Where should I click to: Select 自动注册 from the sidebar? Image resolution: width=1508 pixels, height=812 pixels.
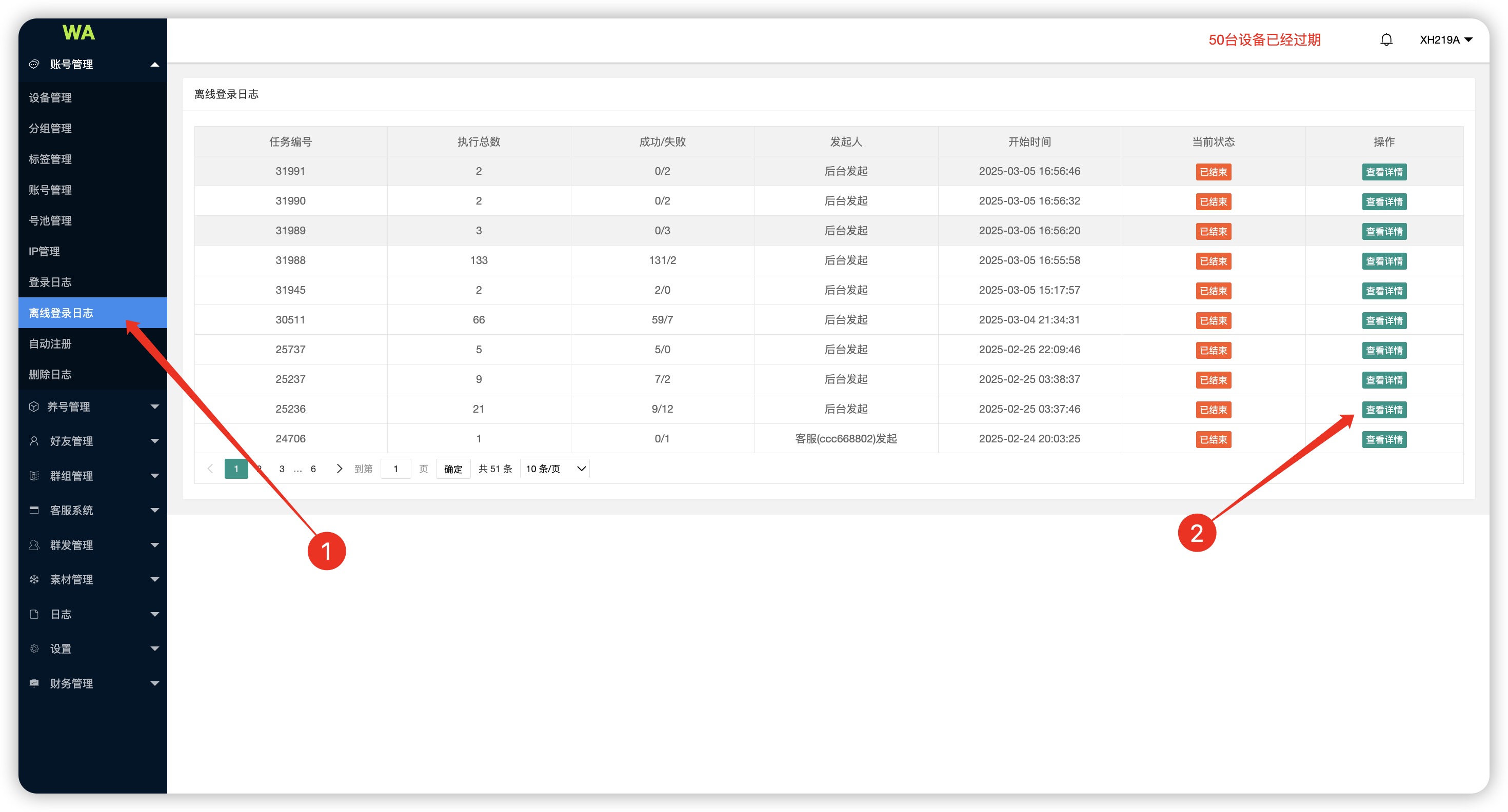50,343
